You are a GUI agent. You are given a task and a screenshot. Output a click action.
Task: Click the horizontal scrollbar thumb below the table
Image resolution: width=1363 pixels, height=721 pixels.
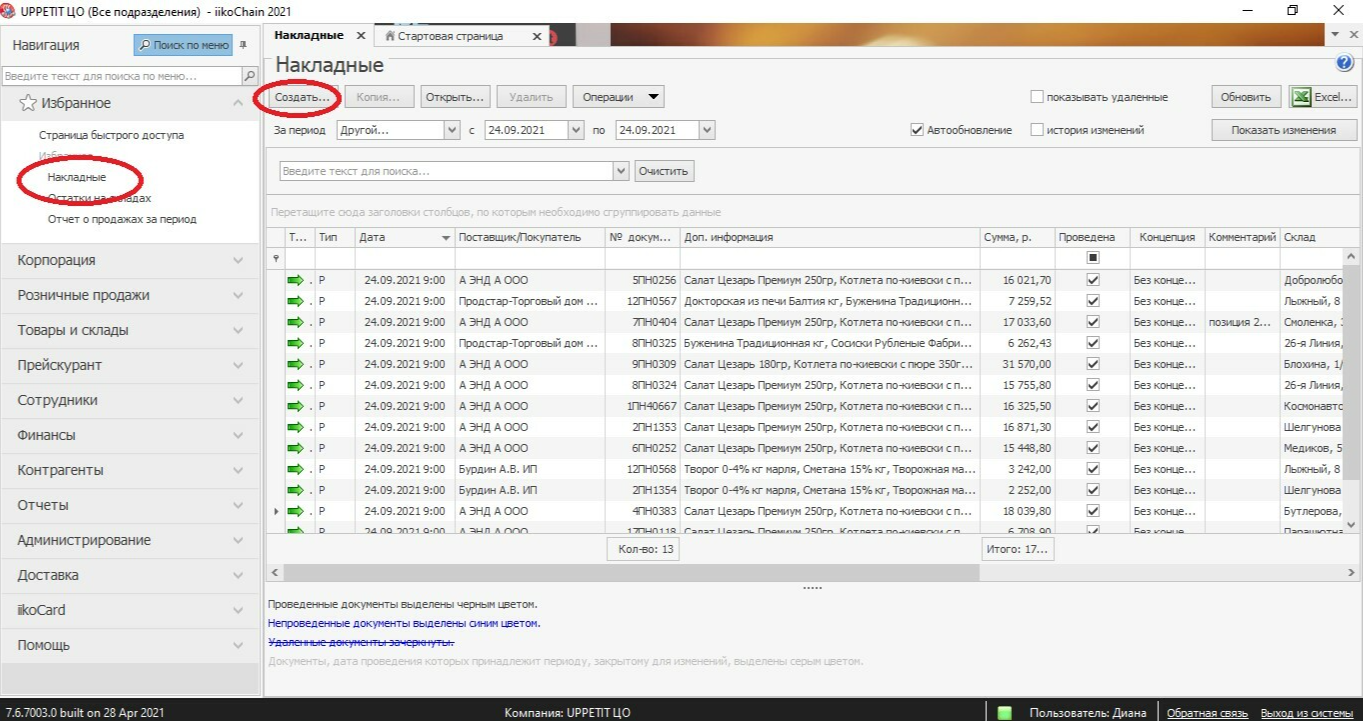tap(631, 573)
